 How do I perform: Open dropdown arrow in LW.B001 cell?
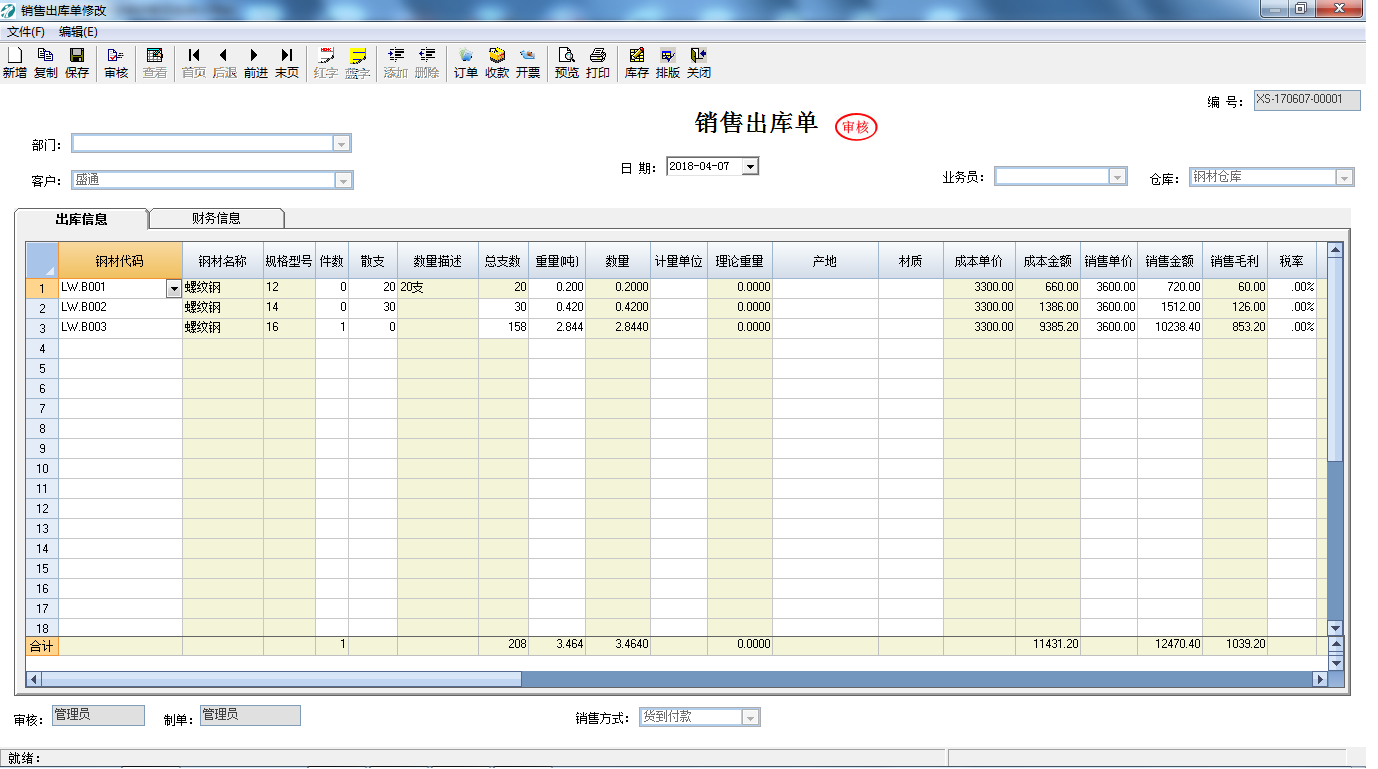(x=174, y=288)
